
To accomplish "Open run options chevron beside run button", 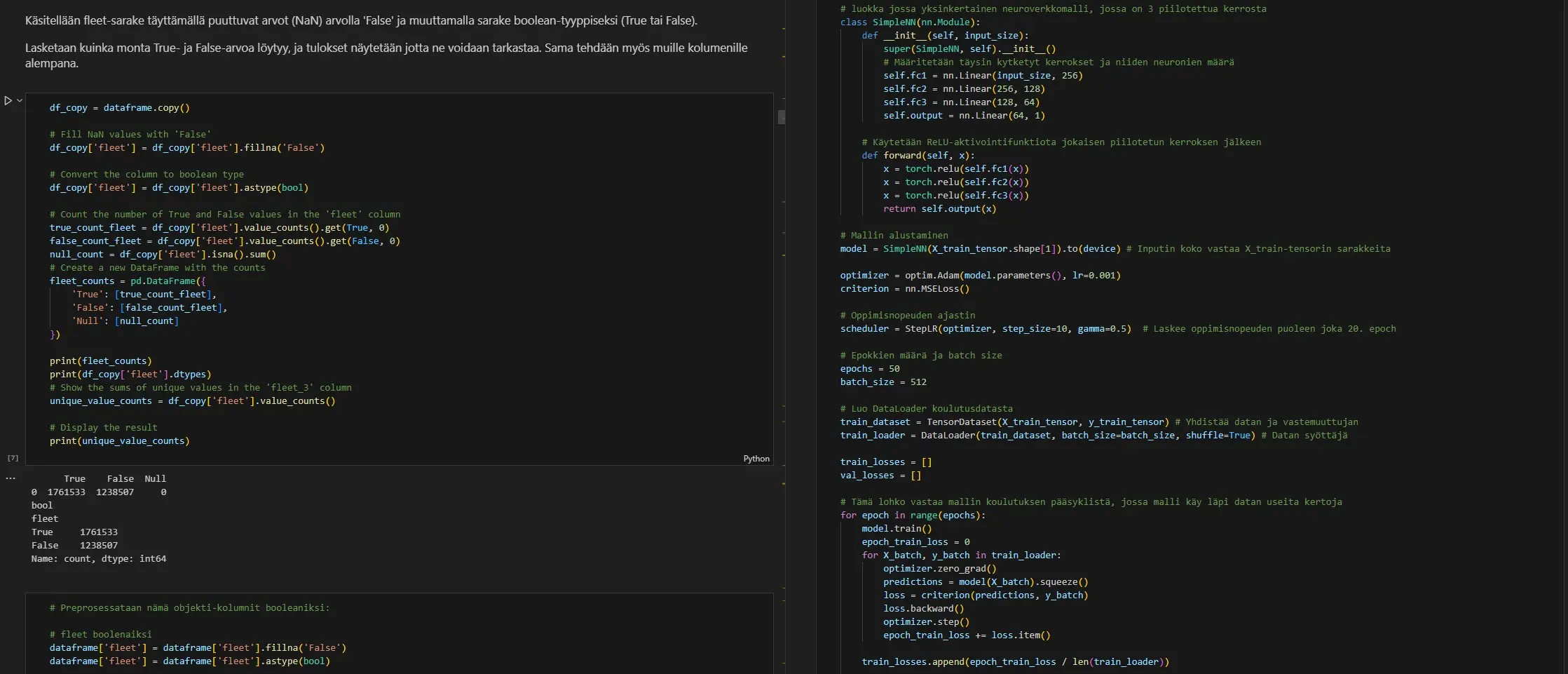I will [x=20, y=101].
